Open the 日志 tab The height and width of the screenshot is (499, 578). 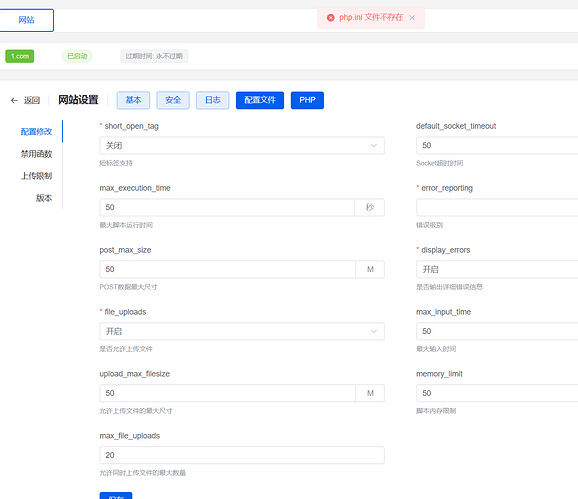213,100
